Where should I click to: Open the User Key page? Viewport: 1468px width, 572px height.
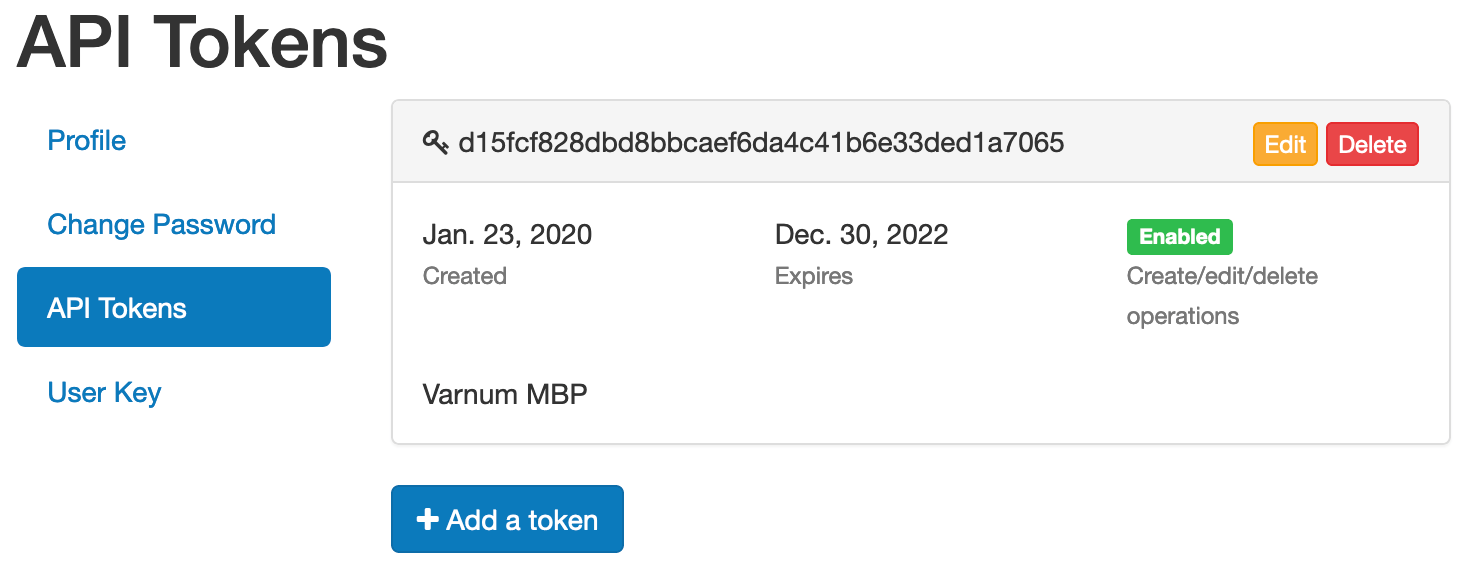click(104, 392)
